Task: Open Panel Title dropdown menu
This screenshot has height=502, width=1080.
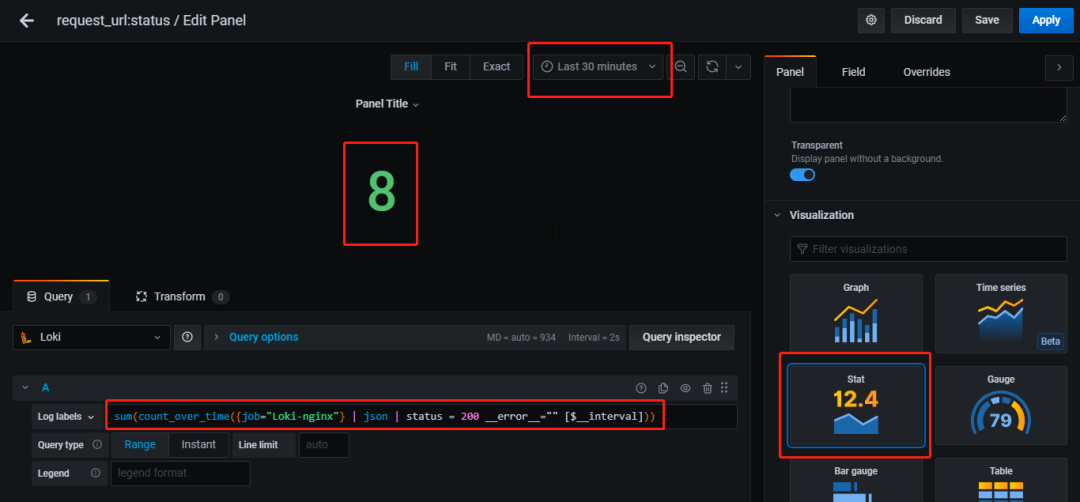Action: click(x=387, y=104)
